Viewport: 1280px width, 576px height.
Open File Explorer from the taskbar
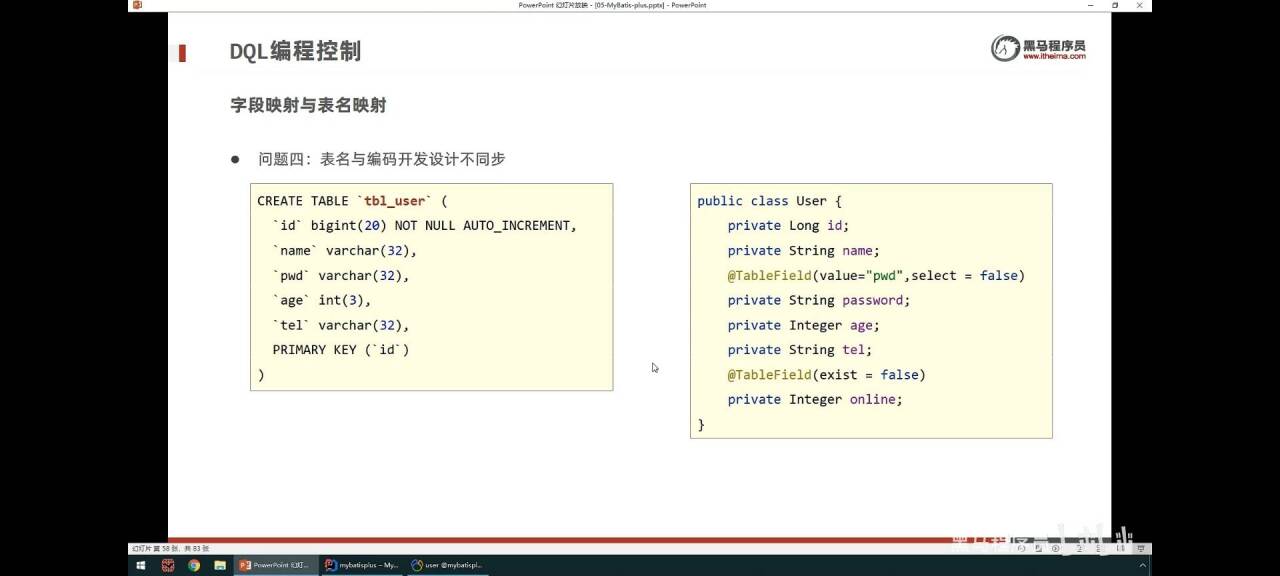[x=220, y=565]
